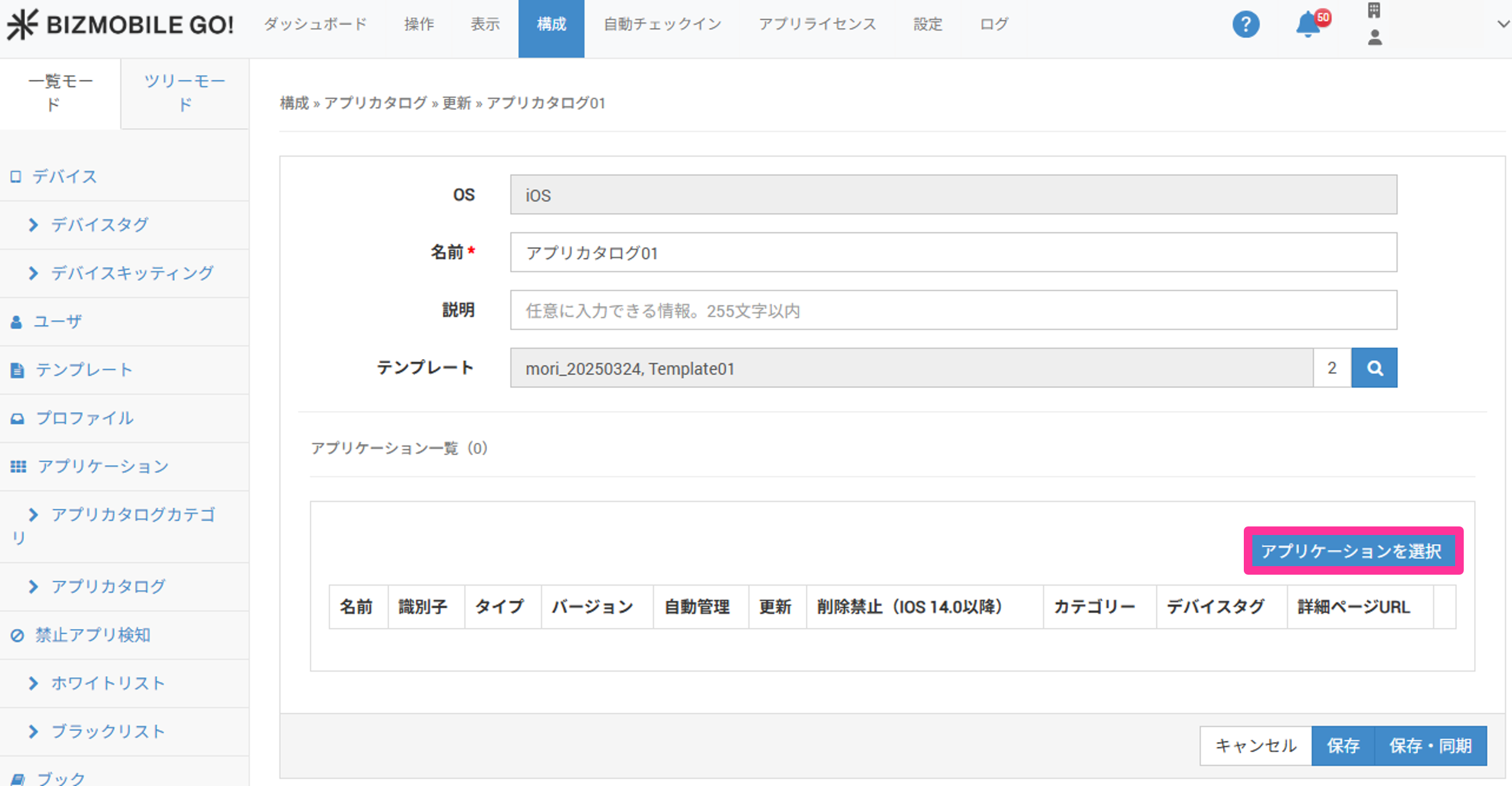Image resolution: width=1512 pixels, height=786 pixels.
Task: Open the Profile sidebar item
Action: tap(84, 418)
